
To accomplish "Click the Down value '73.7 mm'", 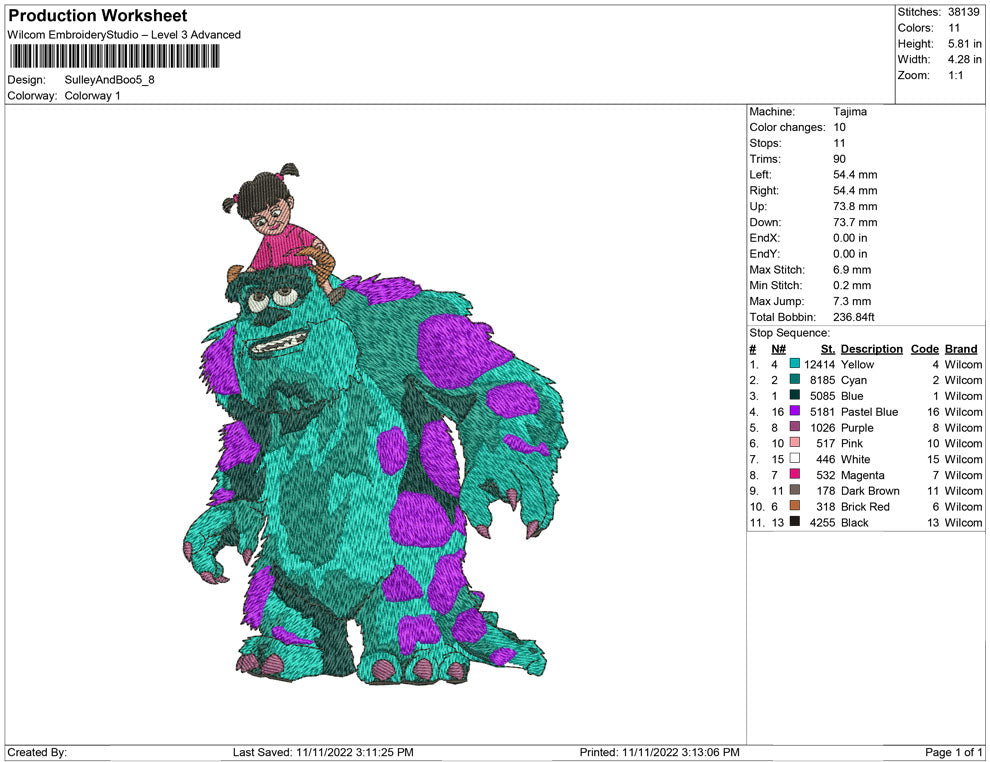I will 855,222.
